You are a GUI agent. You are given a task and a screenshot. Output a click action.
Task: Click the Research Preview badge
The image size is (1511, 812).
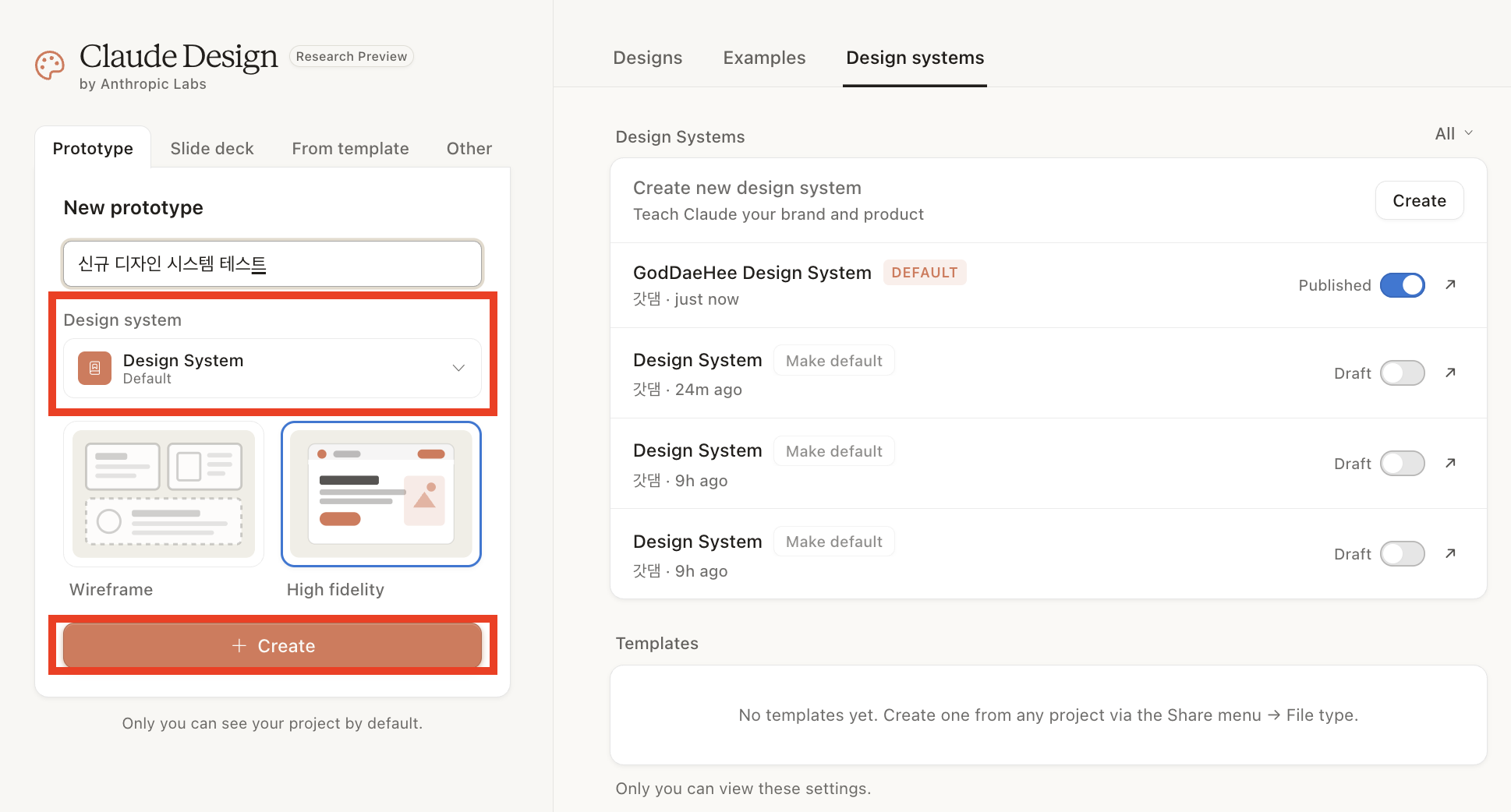pos(351,56)
